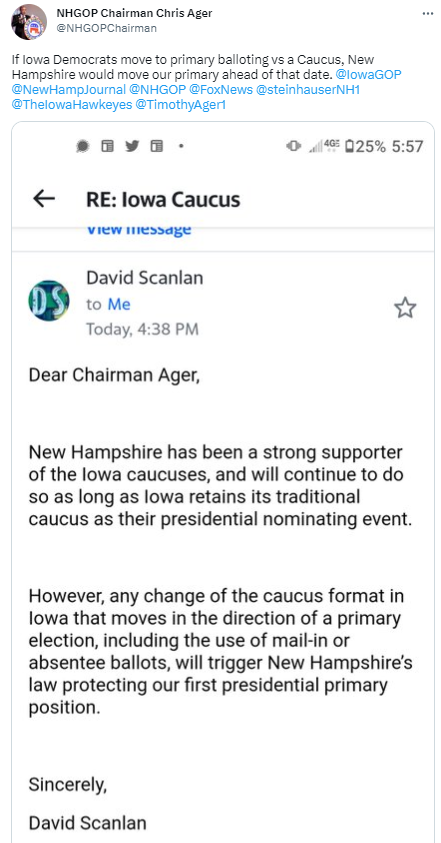Open the @TimothyAger1 mention
Screen dimensions: 441x843
(x=181, y=105)
